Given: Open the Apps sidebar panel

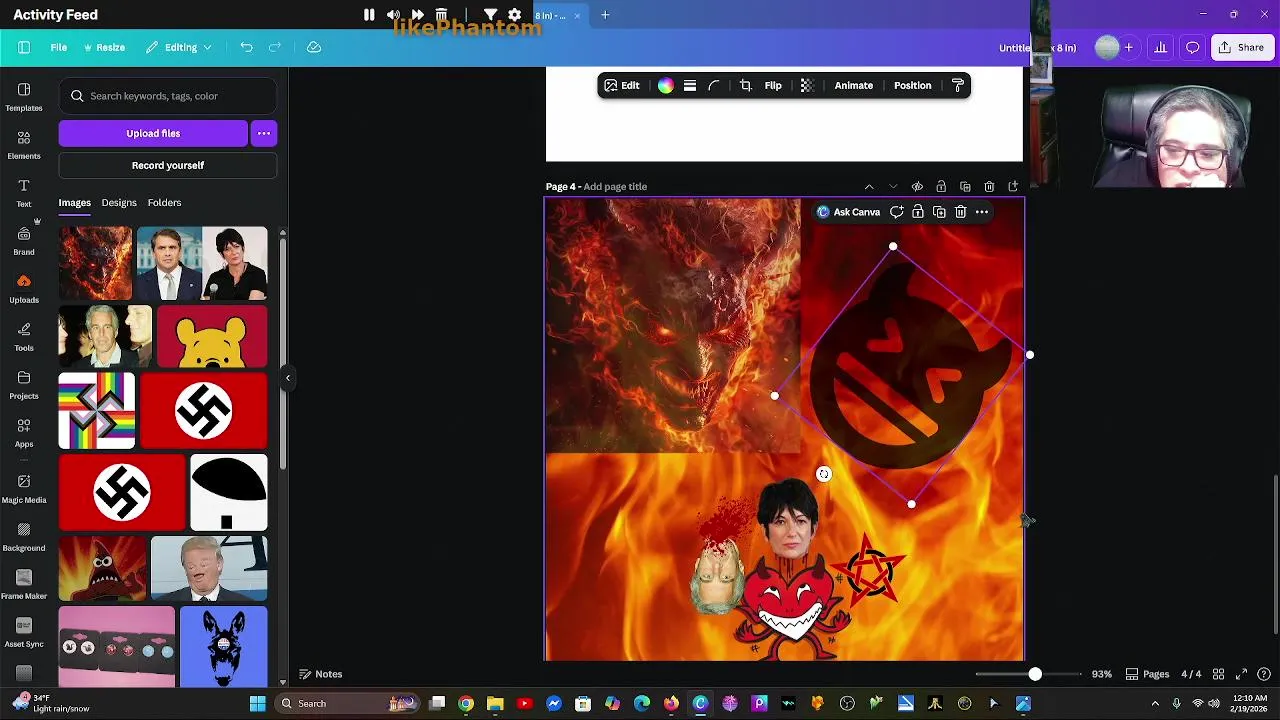Looking at the screenshot, I should click(24, 432).
